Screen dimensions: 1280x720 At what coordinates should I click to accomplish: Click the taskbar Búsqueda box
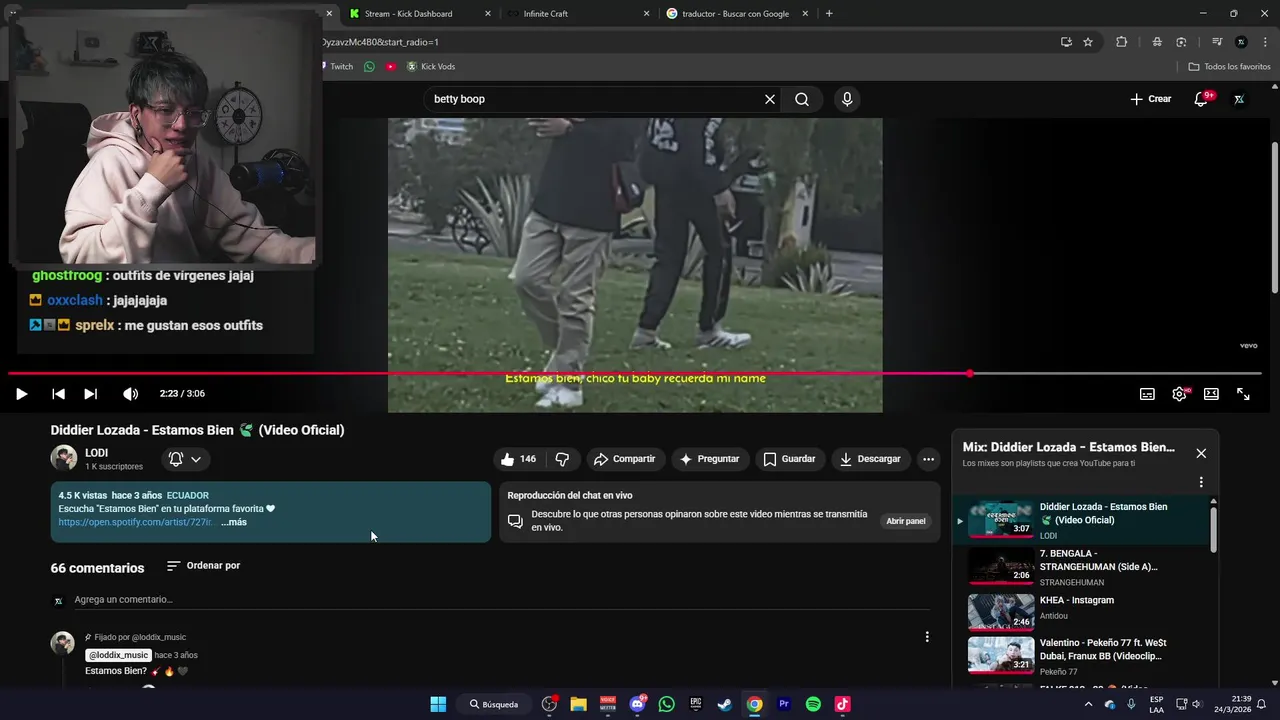[494, 704]
